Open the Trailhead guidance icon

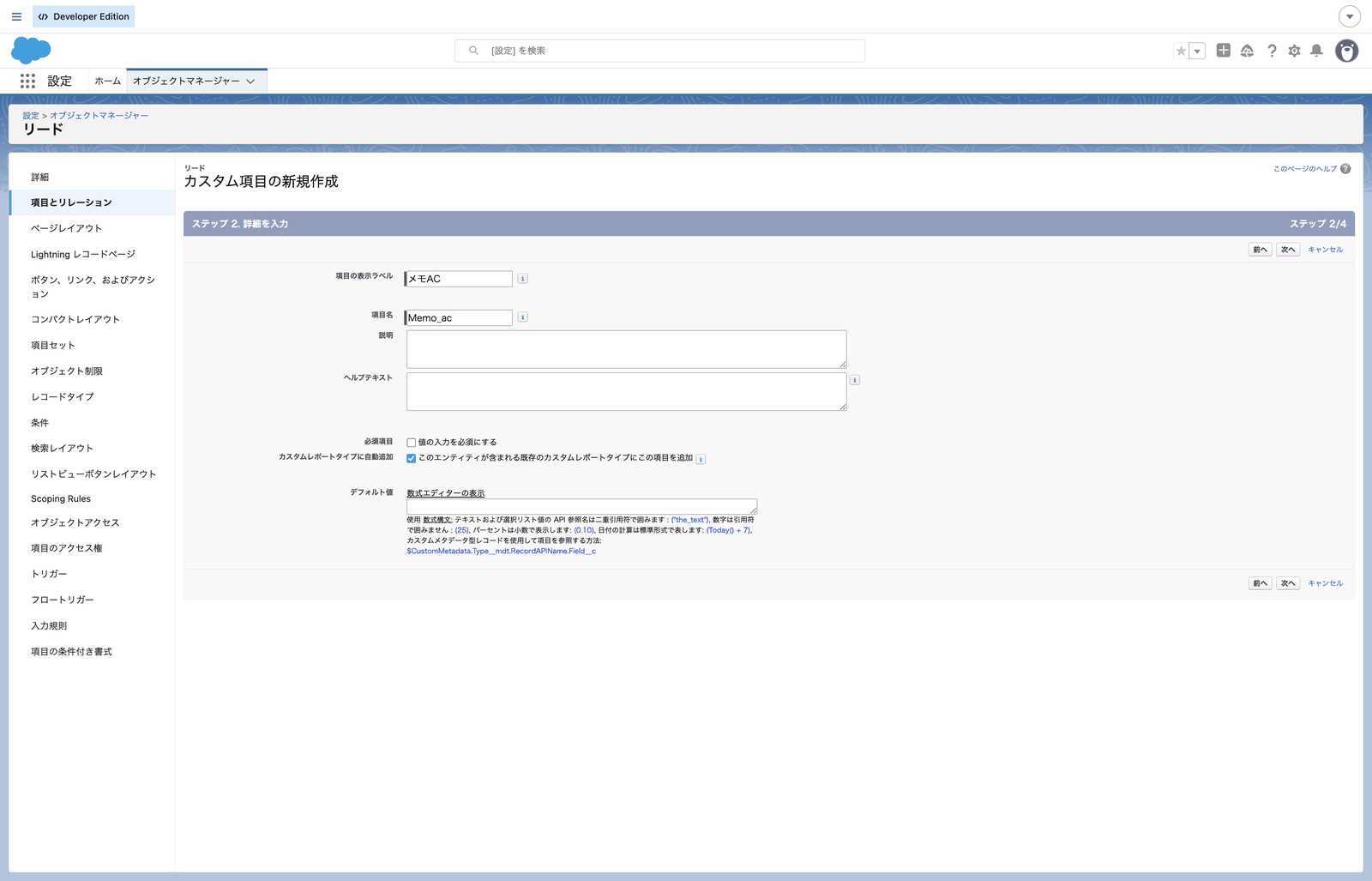(x=1247, y=51)
